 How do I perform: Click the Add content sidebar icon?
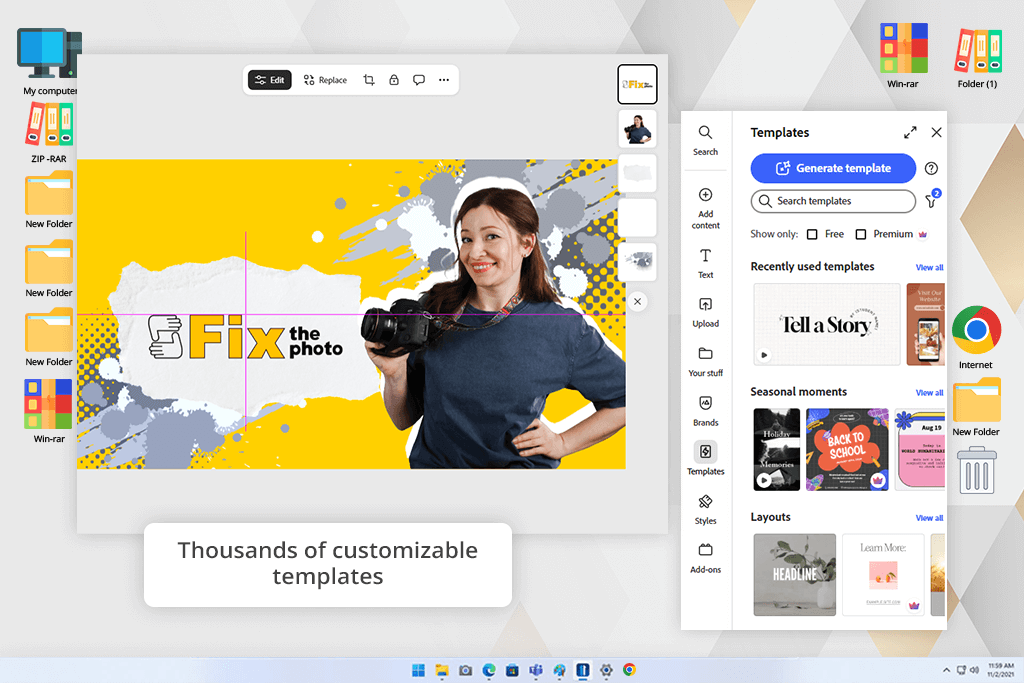(705, 208)
